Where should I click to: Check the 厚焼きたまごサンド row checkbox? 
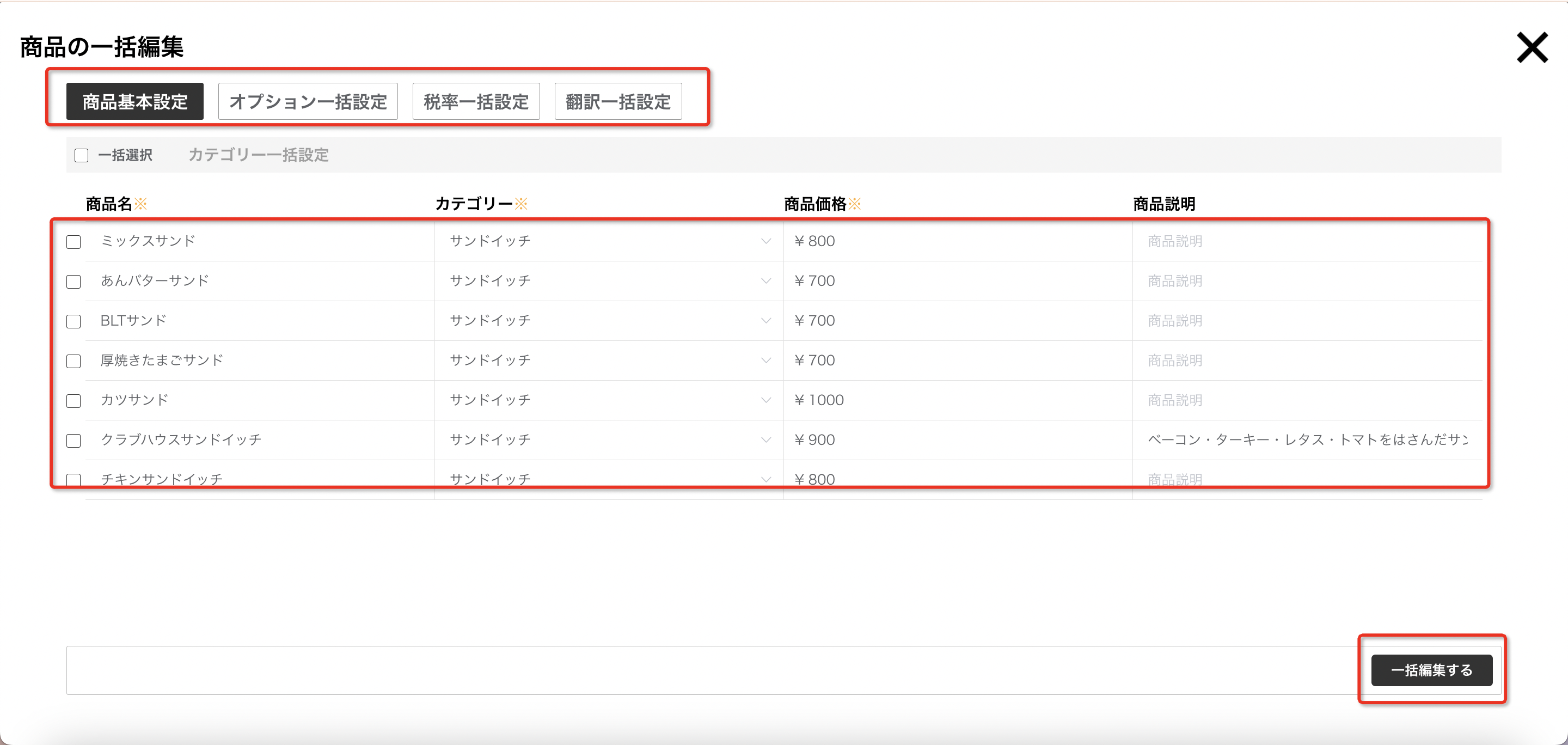[73, 361]
